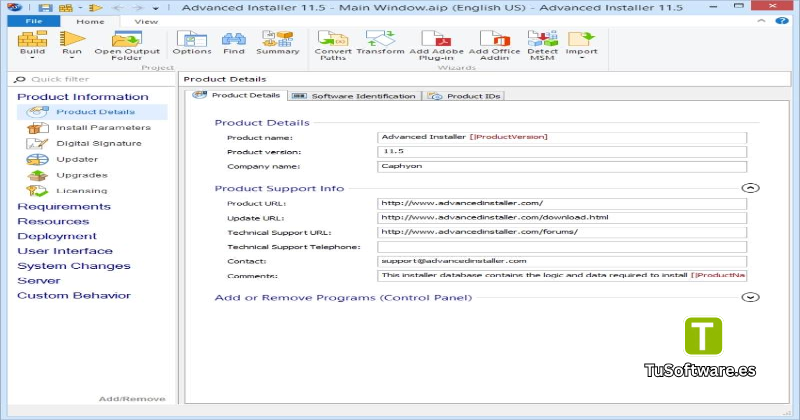Click the Comments field

(562, 276)
